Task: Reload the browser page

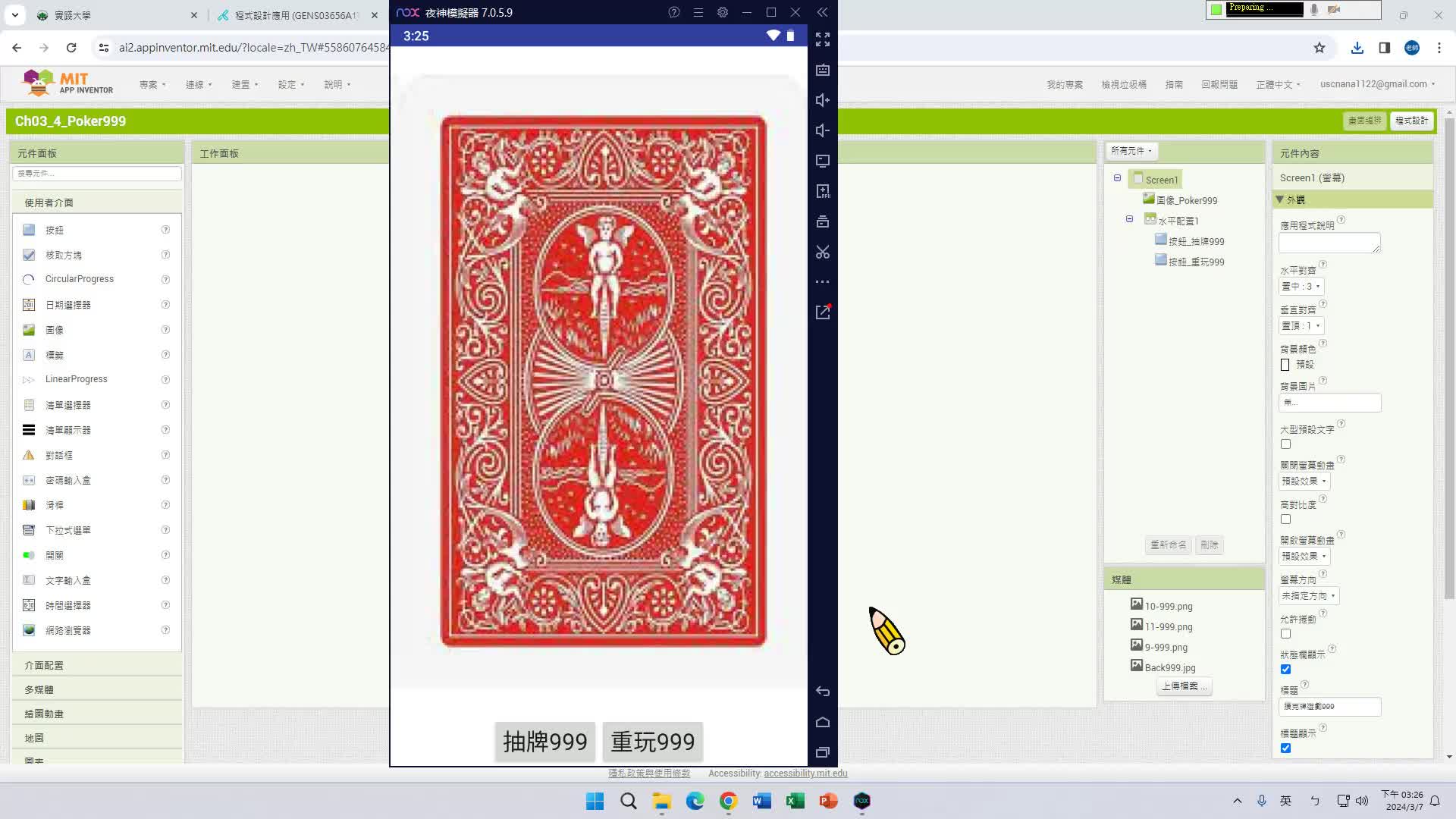Action: click(x=71, y=48)
